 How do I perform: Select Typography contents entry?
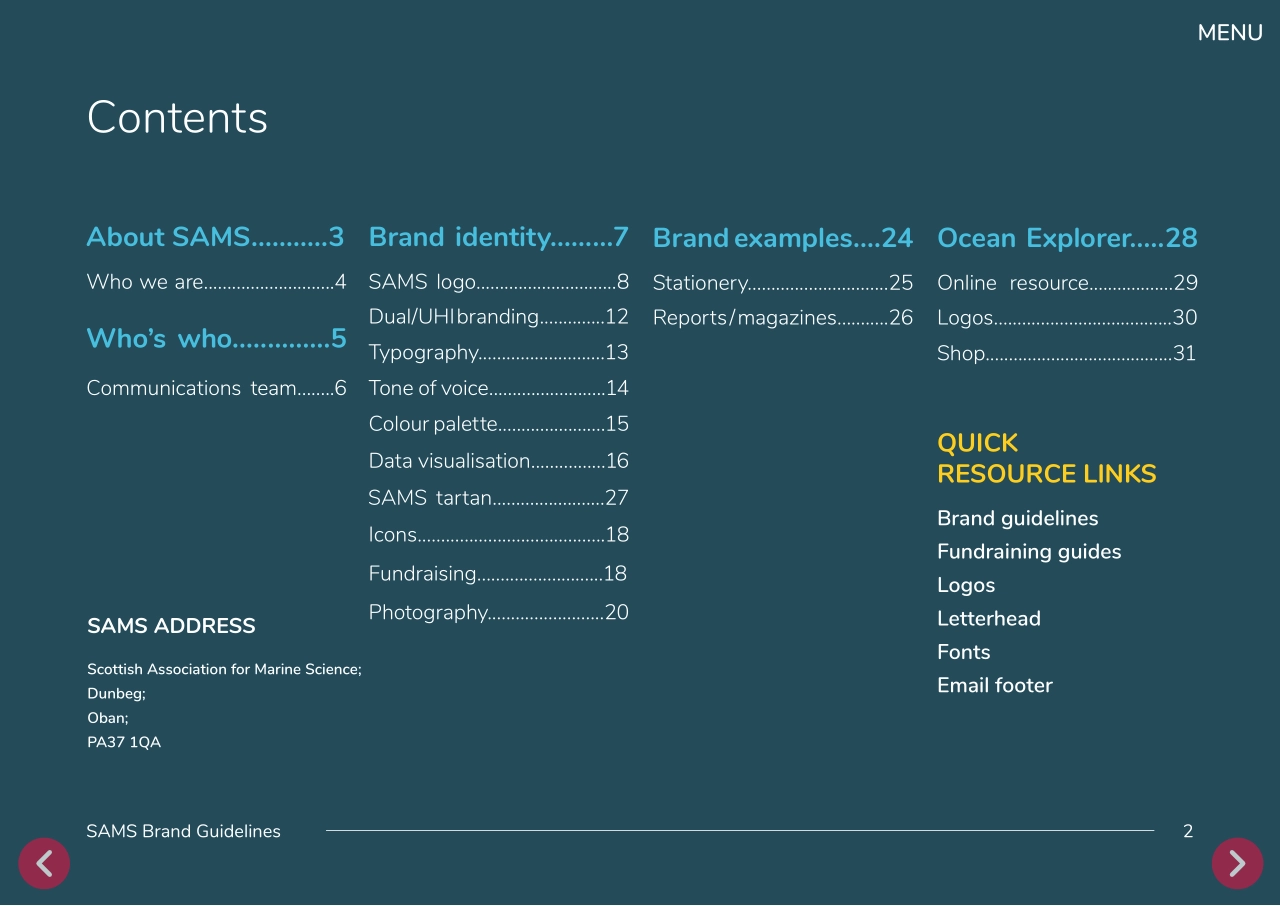pyautogui.click(x=498, y=352)
